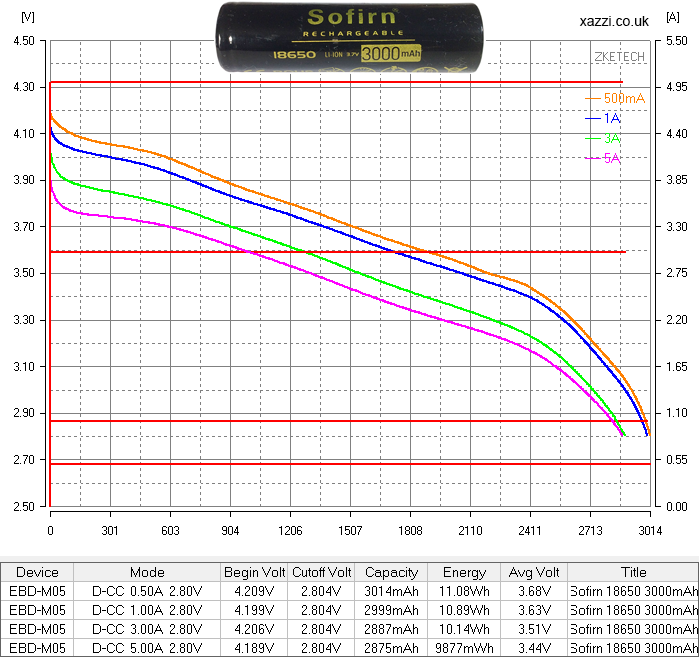Click the 3.51V average voltage cell
Screen dimensions: 699x657
click(x=534, y=629)
